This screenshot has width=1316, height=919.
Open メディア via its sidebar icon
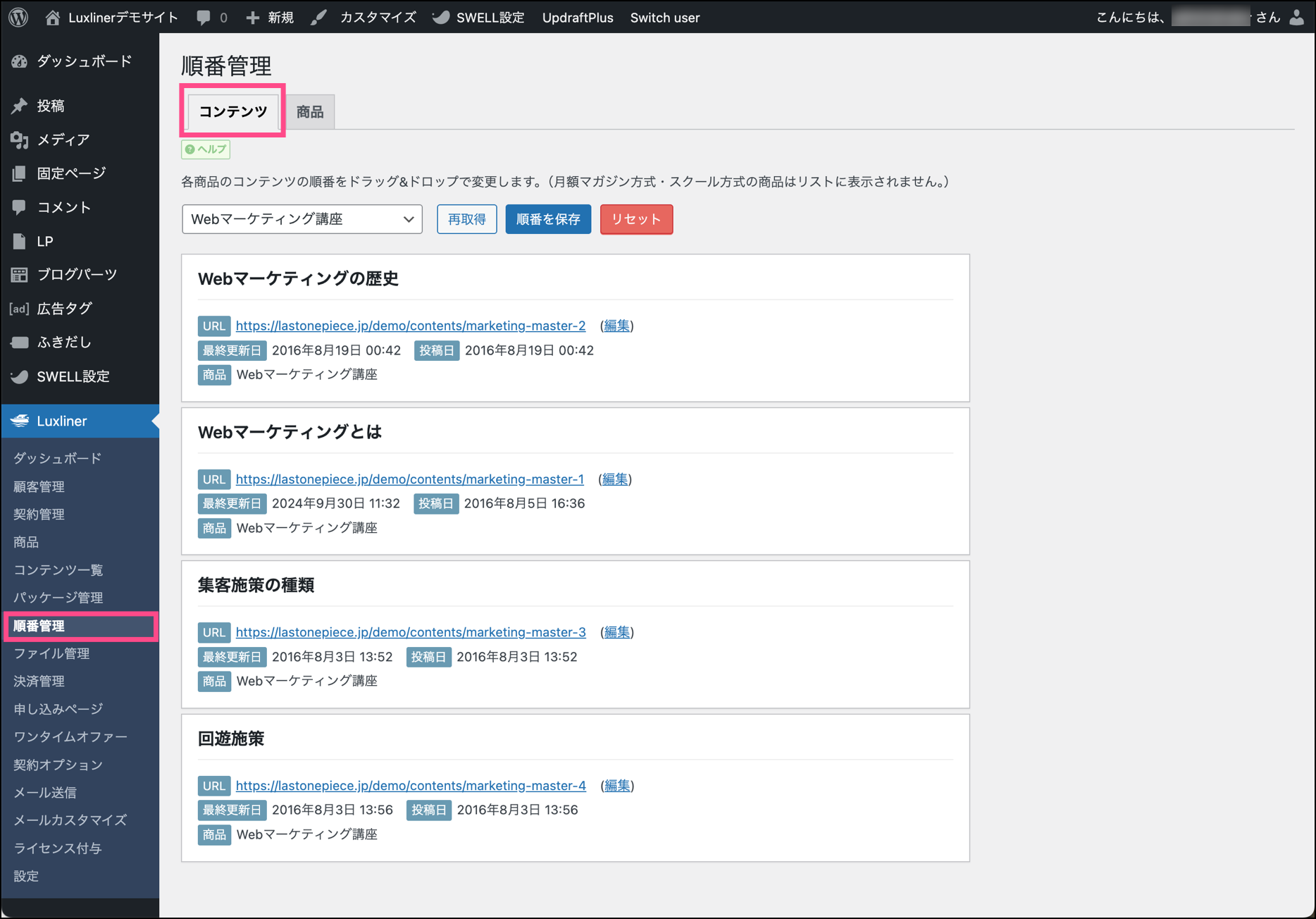pyautogui.click(x=19, y=140)
